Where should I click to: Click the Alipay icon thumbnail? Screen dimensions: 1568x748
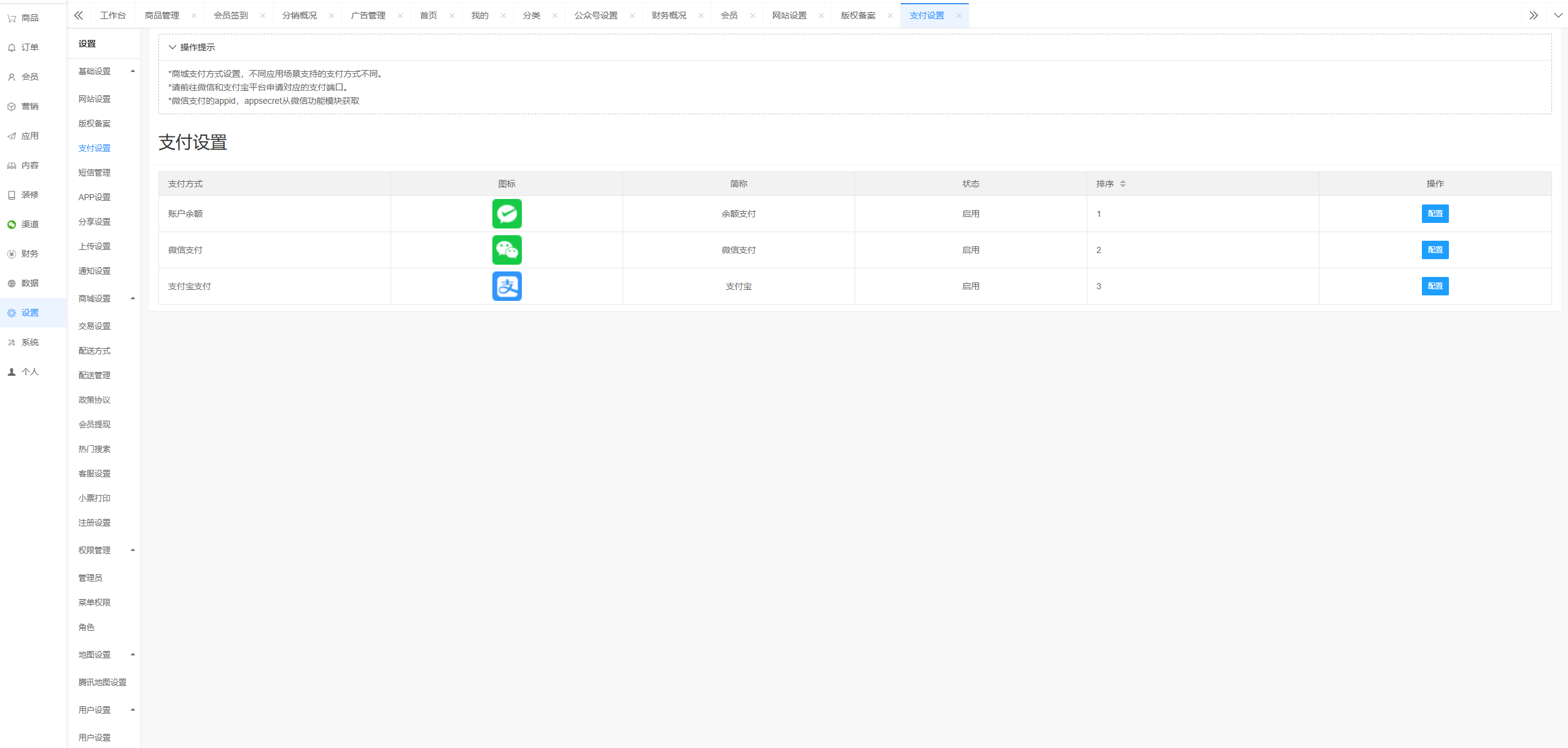pos(506,286)
